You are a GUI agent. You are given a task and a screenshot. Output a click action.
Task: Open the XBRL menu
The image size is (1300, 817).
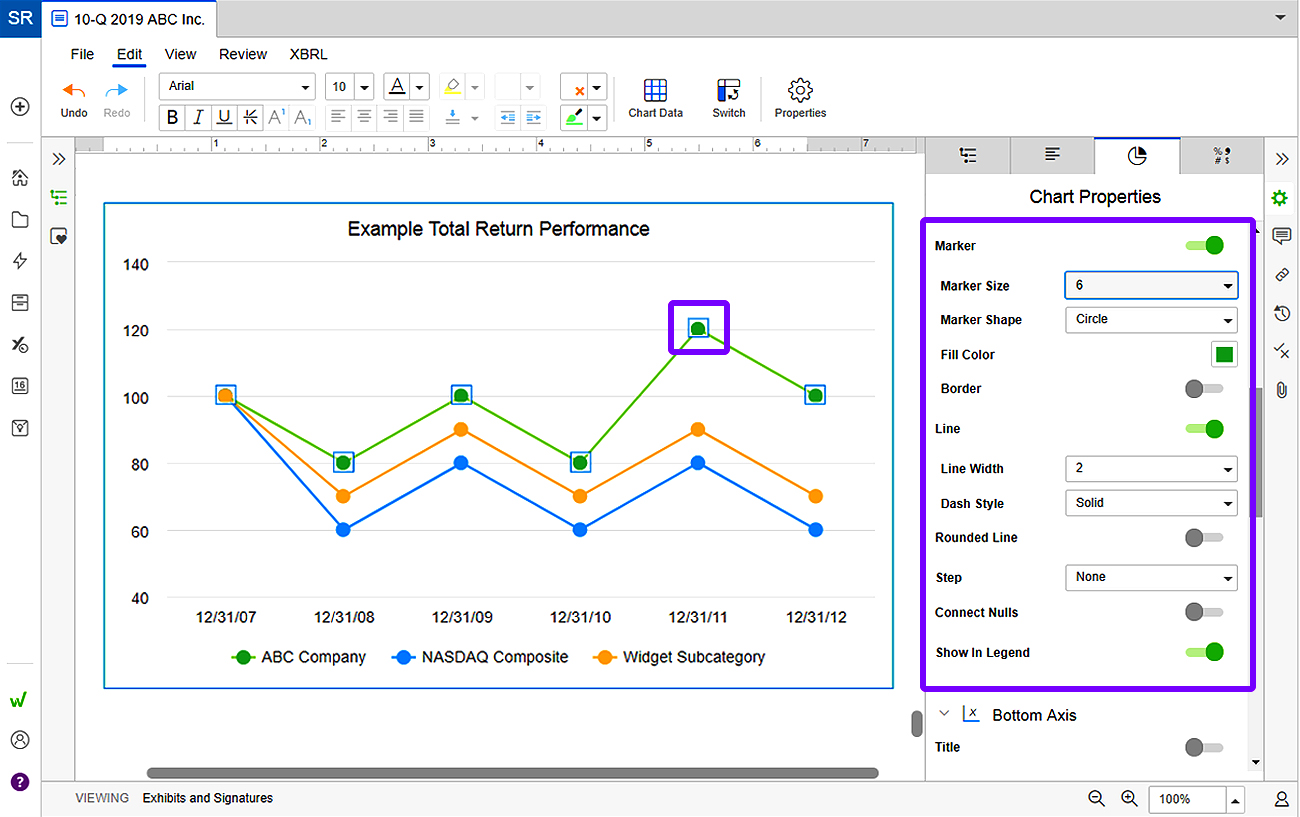pyautogui.click(x=308, y=54)
